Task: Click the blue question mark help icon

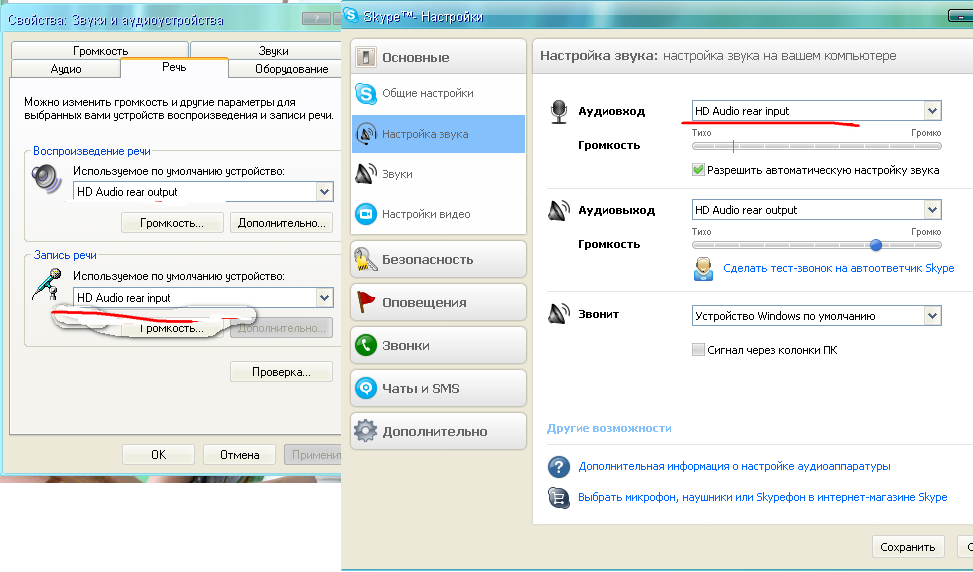Action: (x=558, y=467)
